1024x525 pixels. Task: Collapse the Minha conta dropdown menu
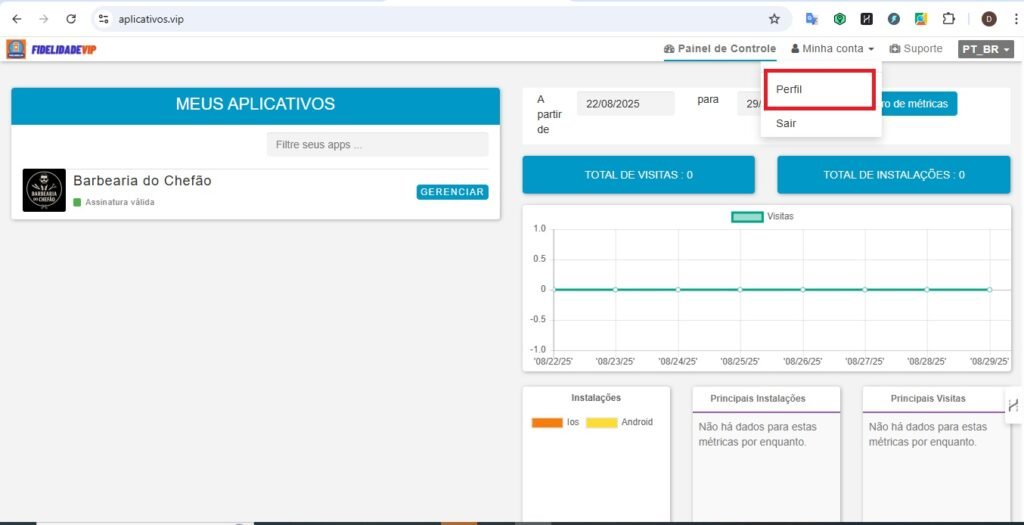(x=832, y=49)
